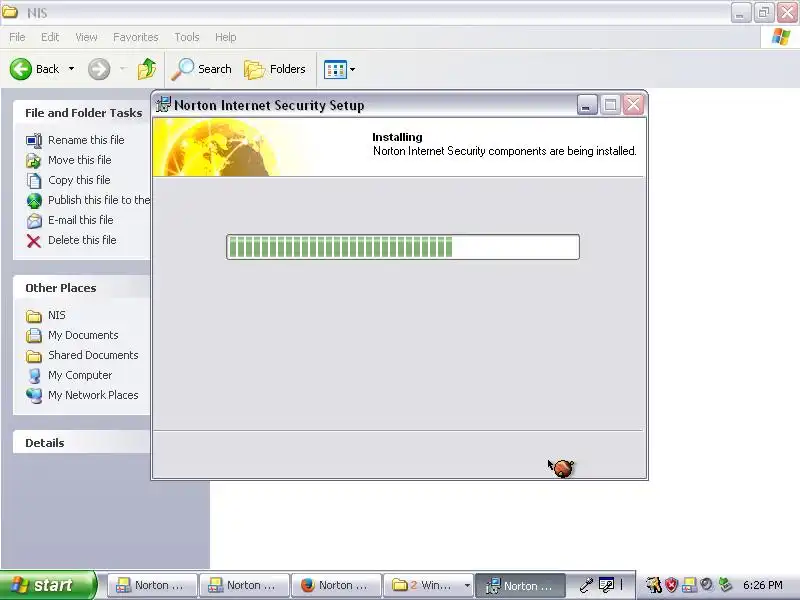Open My Network Places link
Screen dimensions: 800x600
pyautogui.click(x=93, y=395)
